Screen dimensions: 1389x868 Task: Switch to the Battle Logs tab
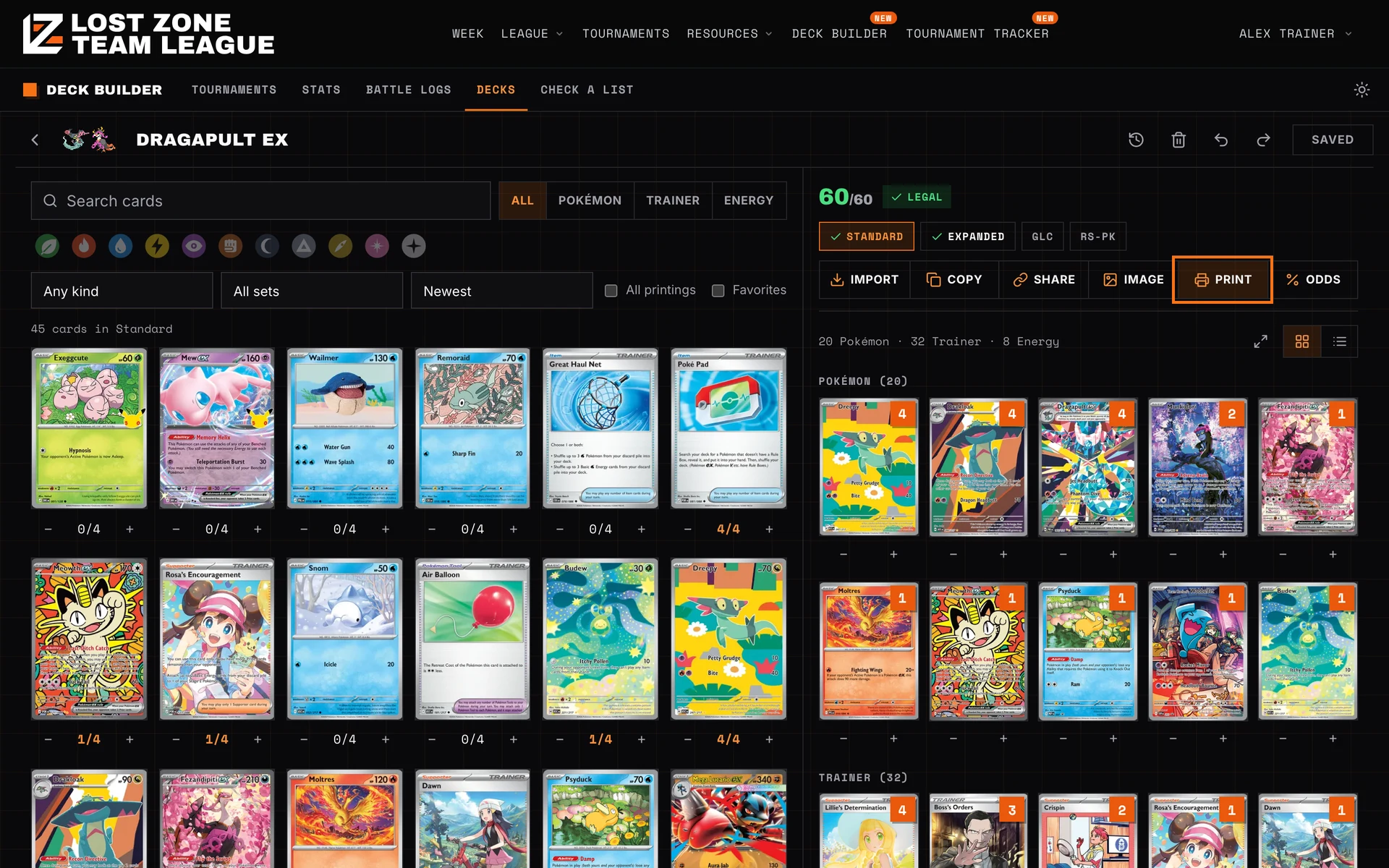409,90
